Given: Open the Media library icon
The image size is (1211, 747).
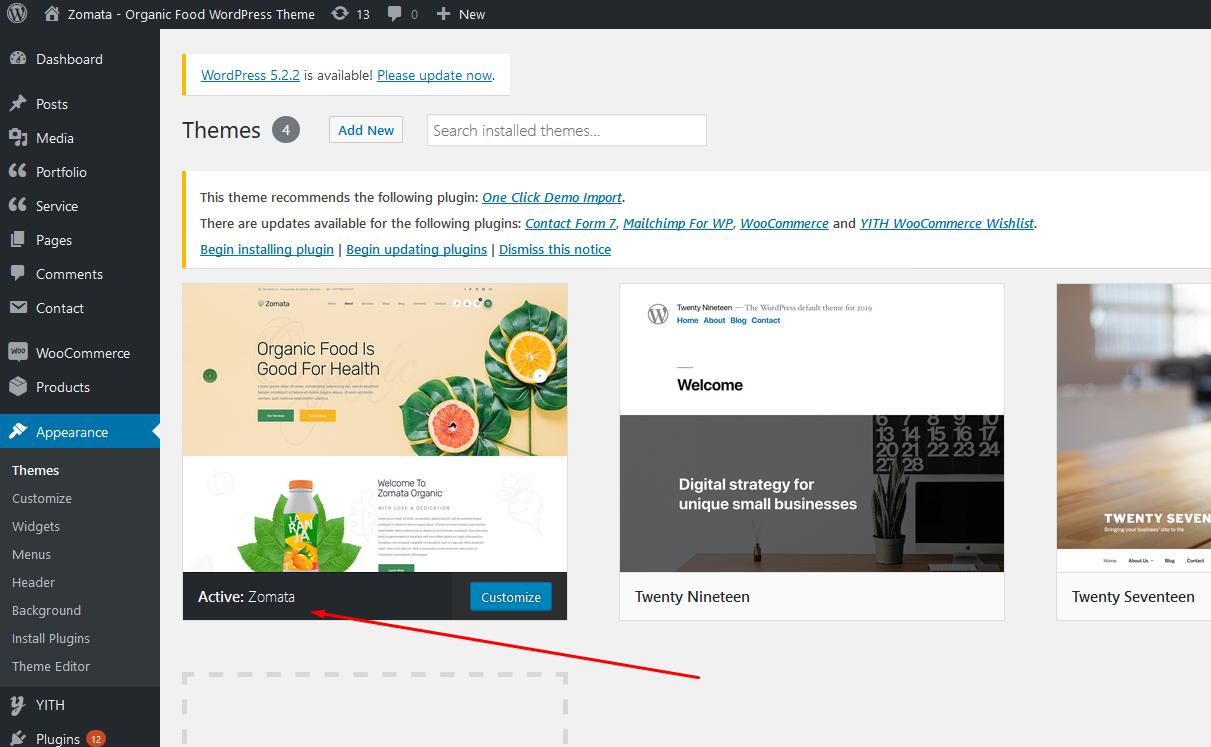Looking at the screenshot, I should (x=18, y=138).
